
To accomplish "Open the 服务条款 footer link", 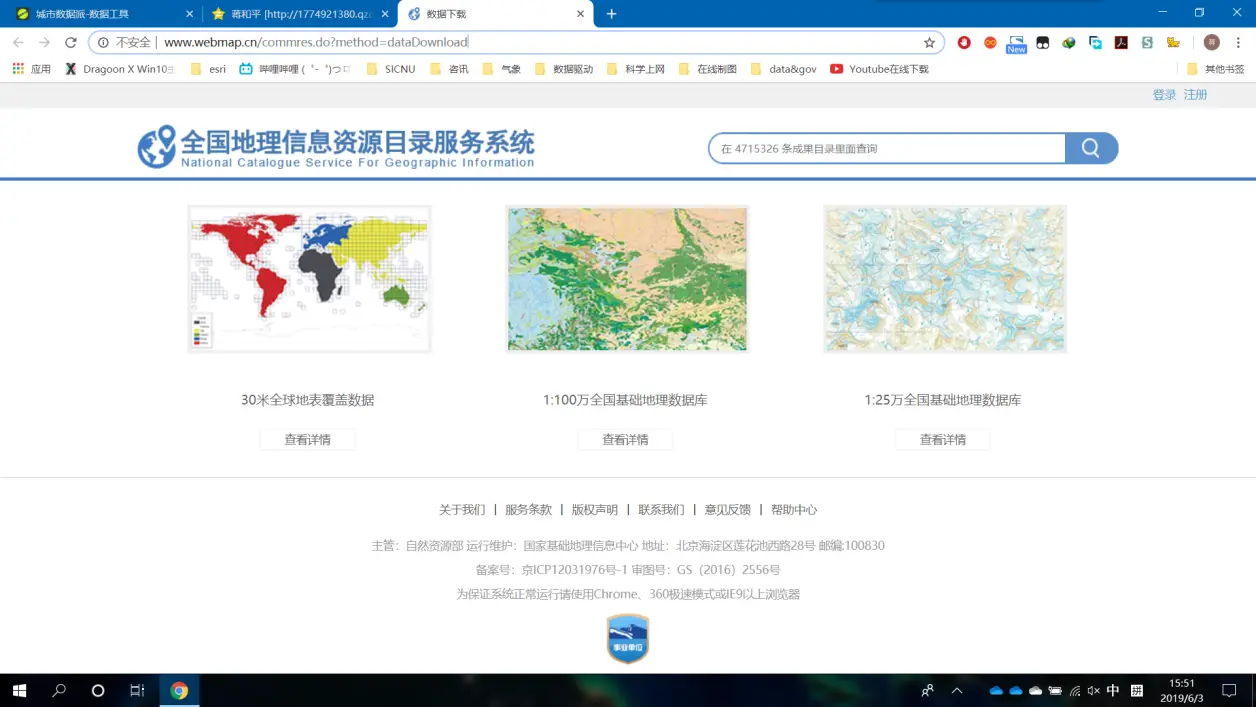I will [x=528, y=509].
